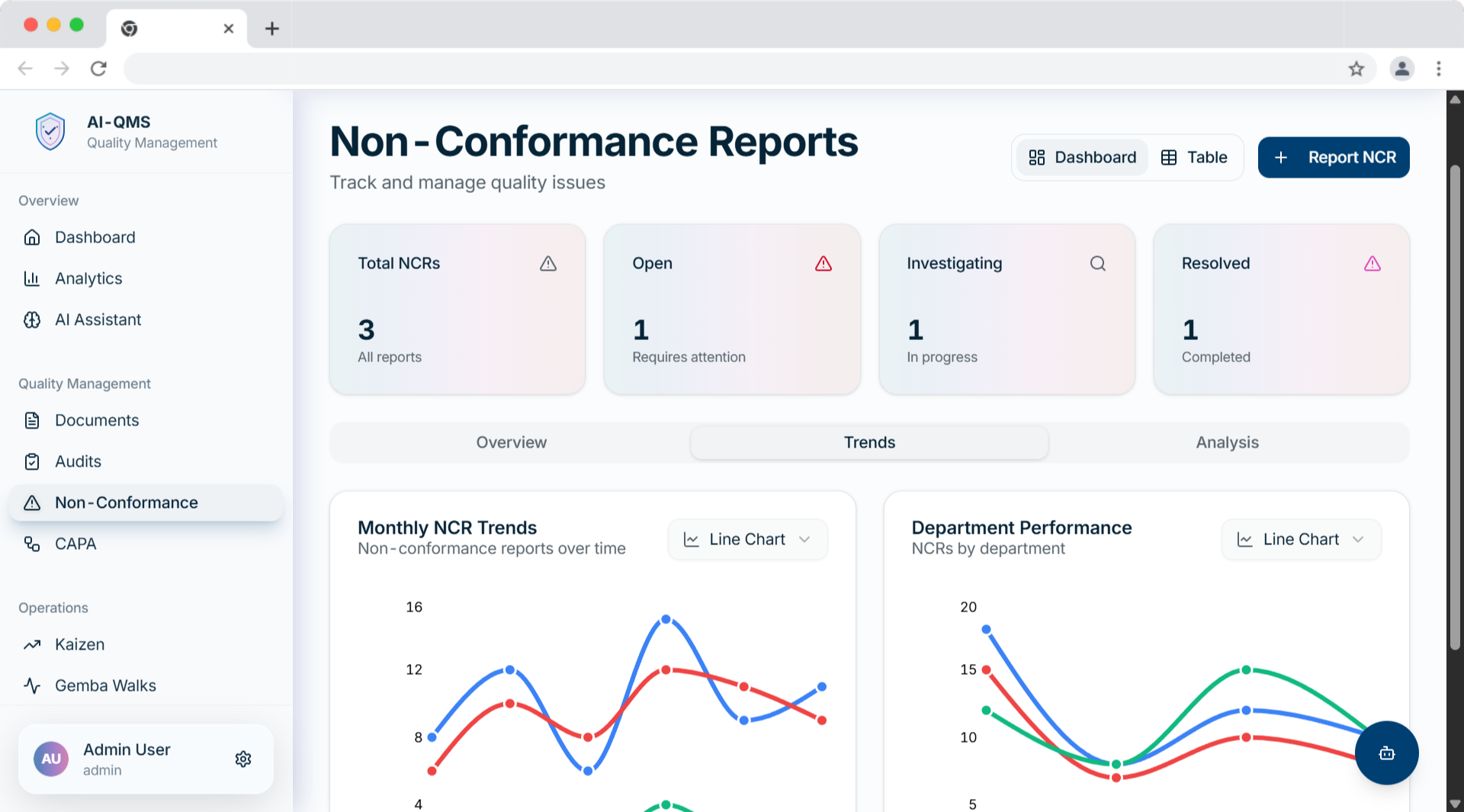Click the AI Assistant brain icon

(x=32, y=319)
